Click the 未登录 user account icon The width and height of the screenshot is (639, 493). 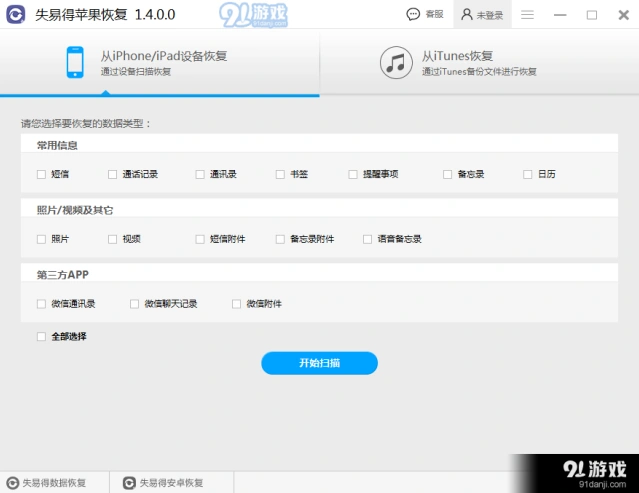coord(467,15)
